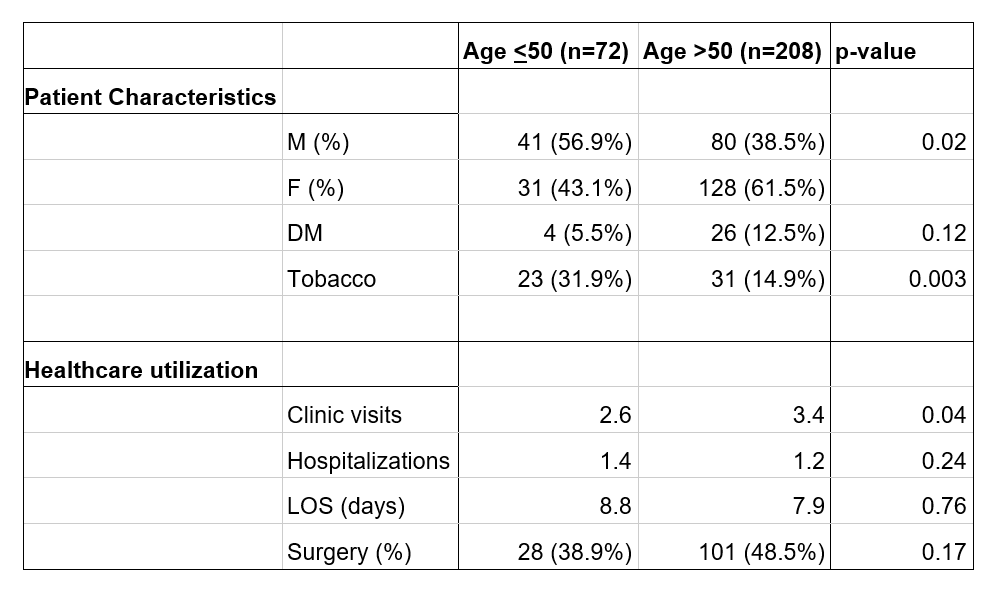Click the 'p-value' column header
Screen dimensions: 1001x599
[875, 52]
